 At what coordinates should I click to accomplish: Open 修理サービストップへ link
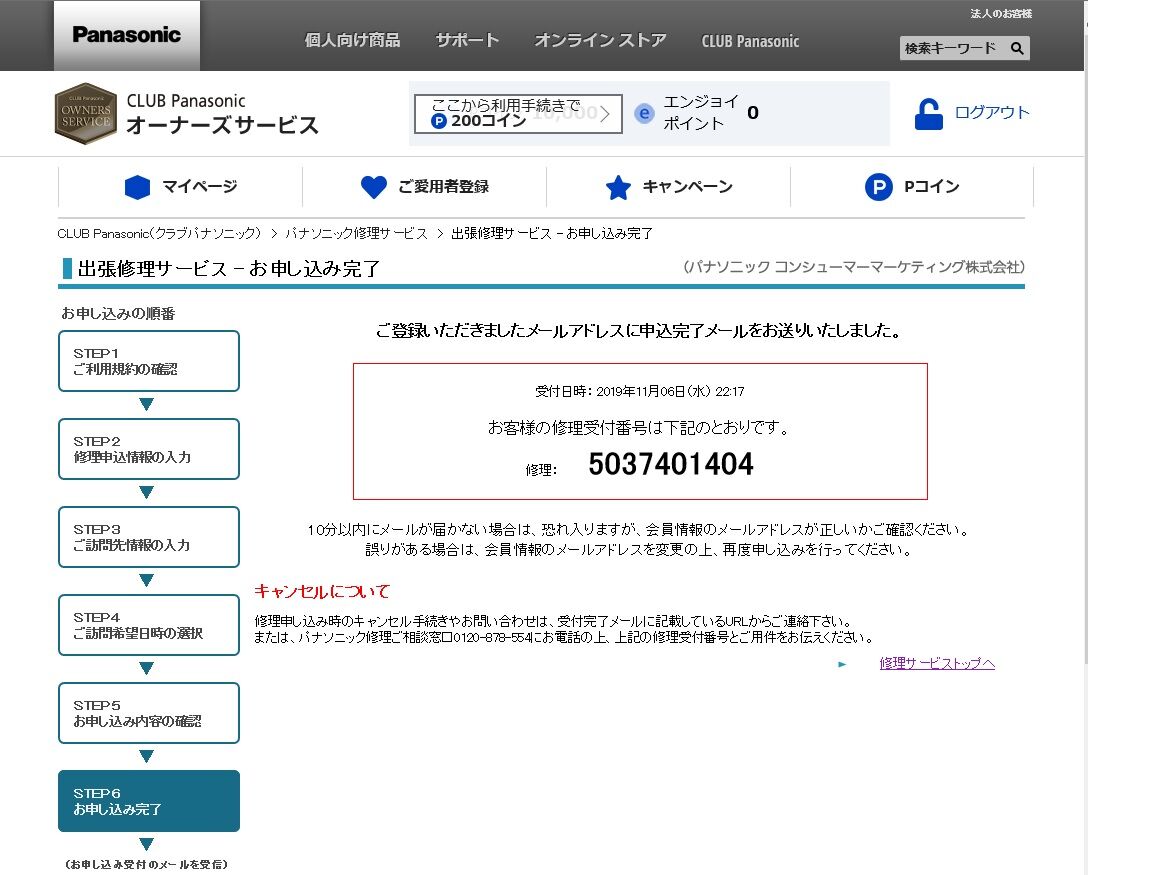[937, 663]
